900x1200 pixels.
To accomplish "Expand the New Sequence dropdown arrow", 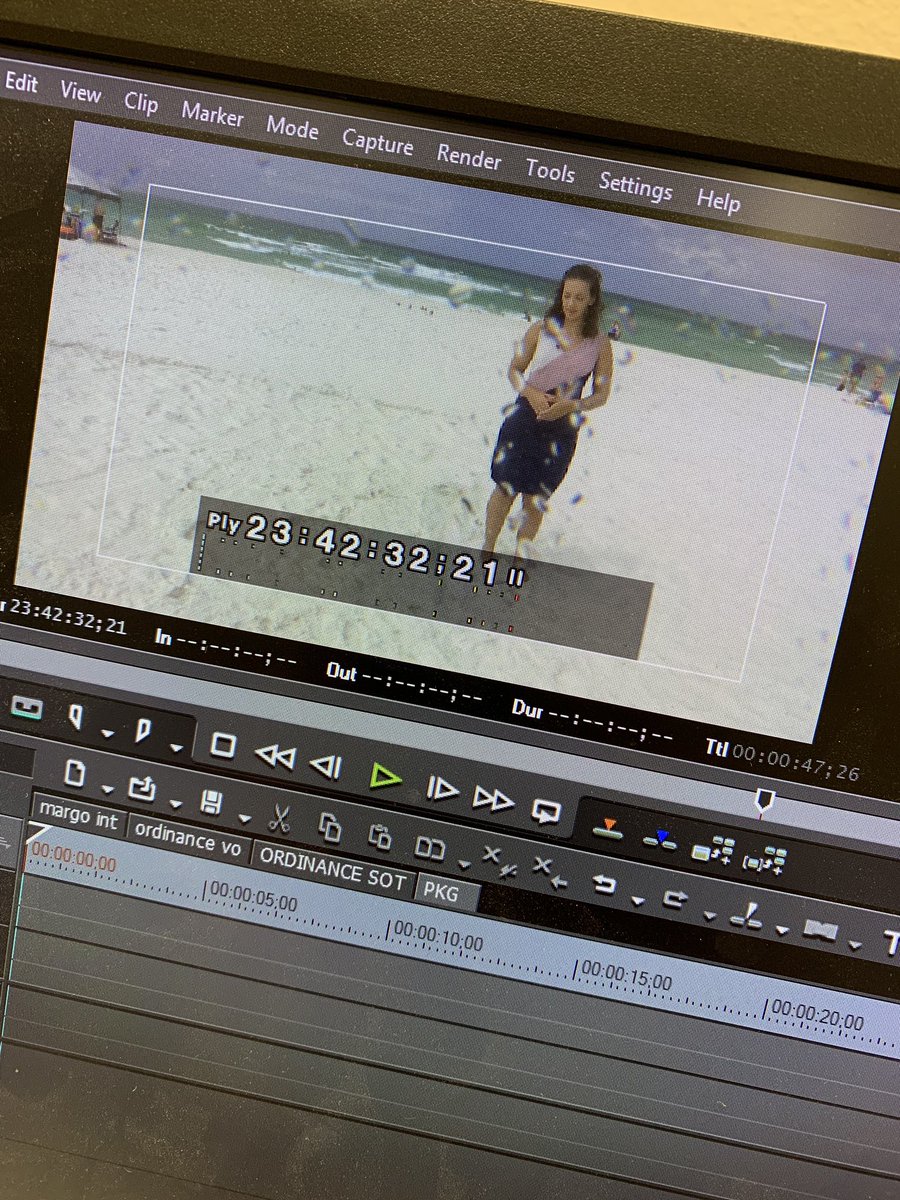I will click(107, 789).
